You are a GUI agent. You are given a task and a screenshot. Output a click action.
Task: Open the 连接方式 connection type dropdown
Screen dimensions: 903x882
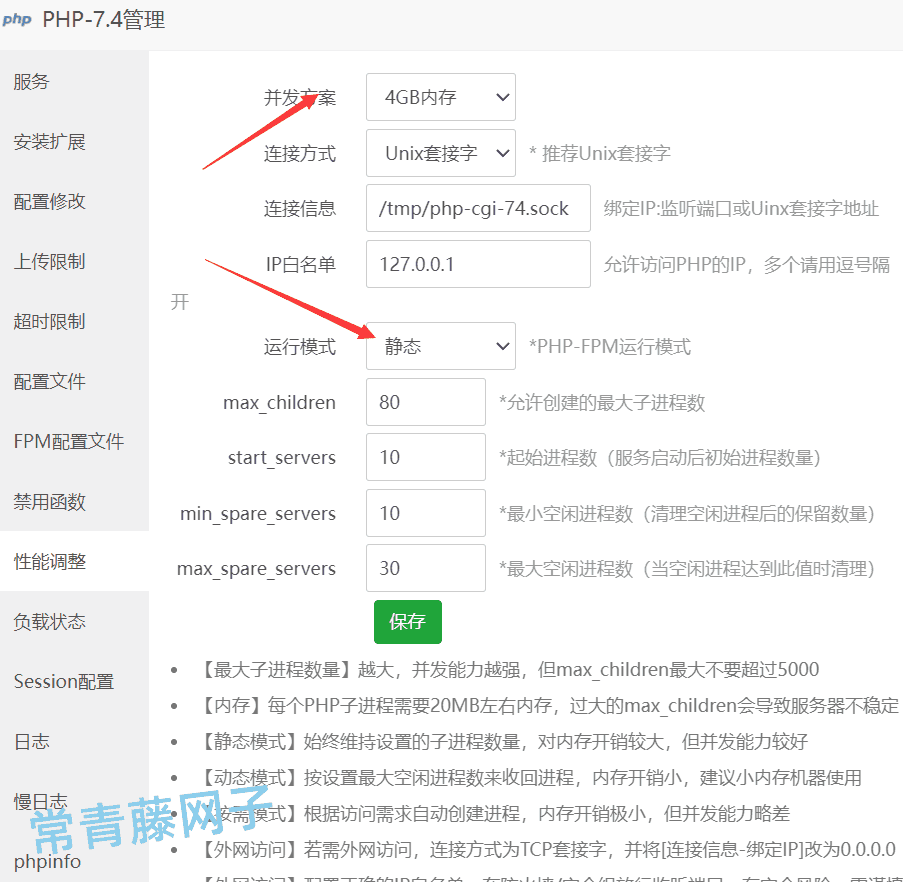[x=440, y=152]
